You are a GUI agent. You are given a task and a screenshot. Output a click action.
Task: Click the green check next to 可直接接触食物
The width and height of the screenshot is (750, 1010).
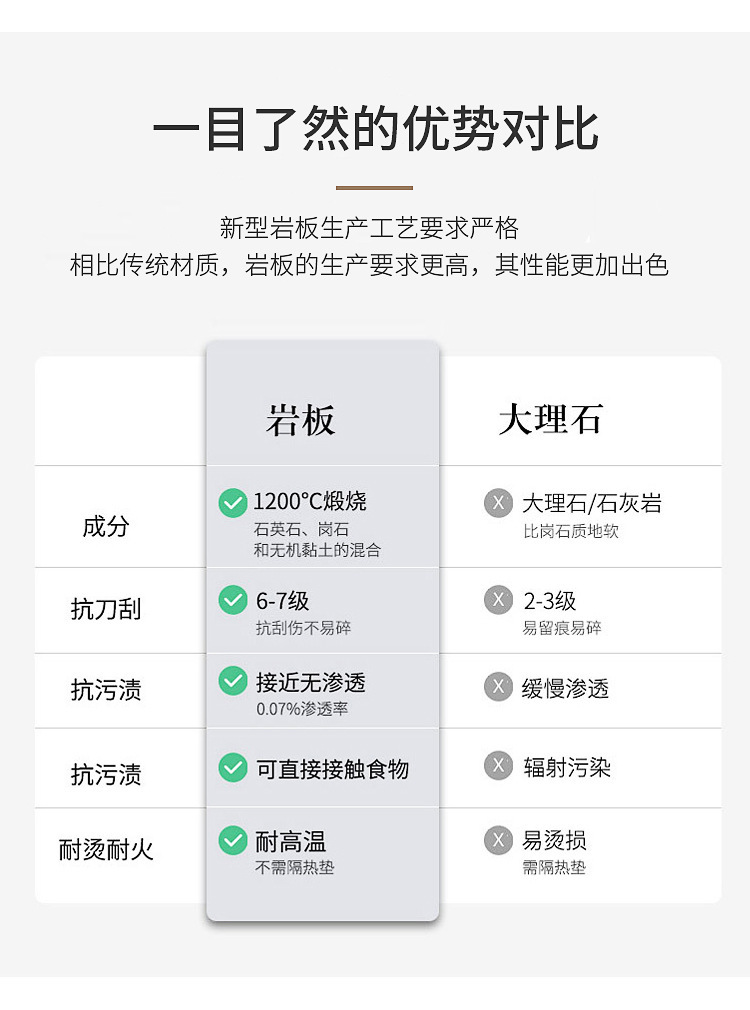pos(233,768)
